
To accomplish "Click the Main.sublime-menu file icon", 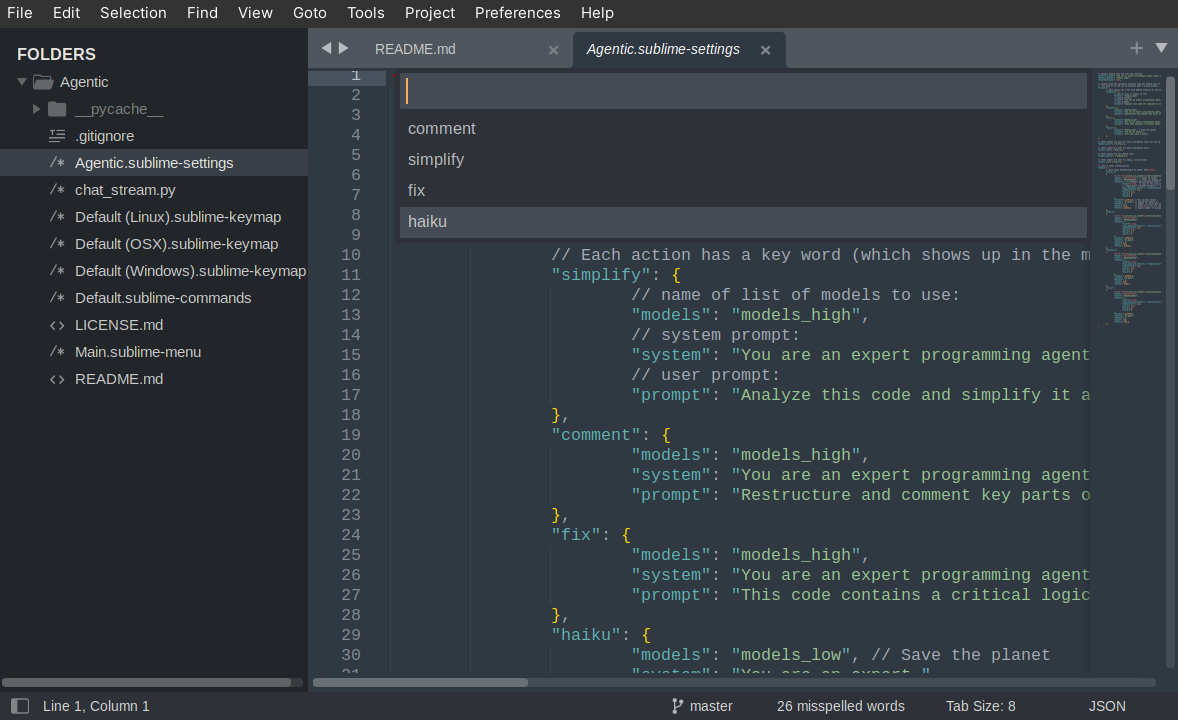I will tap(57, 351).
